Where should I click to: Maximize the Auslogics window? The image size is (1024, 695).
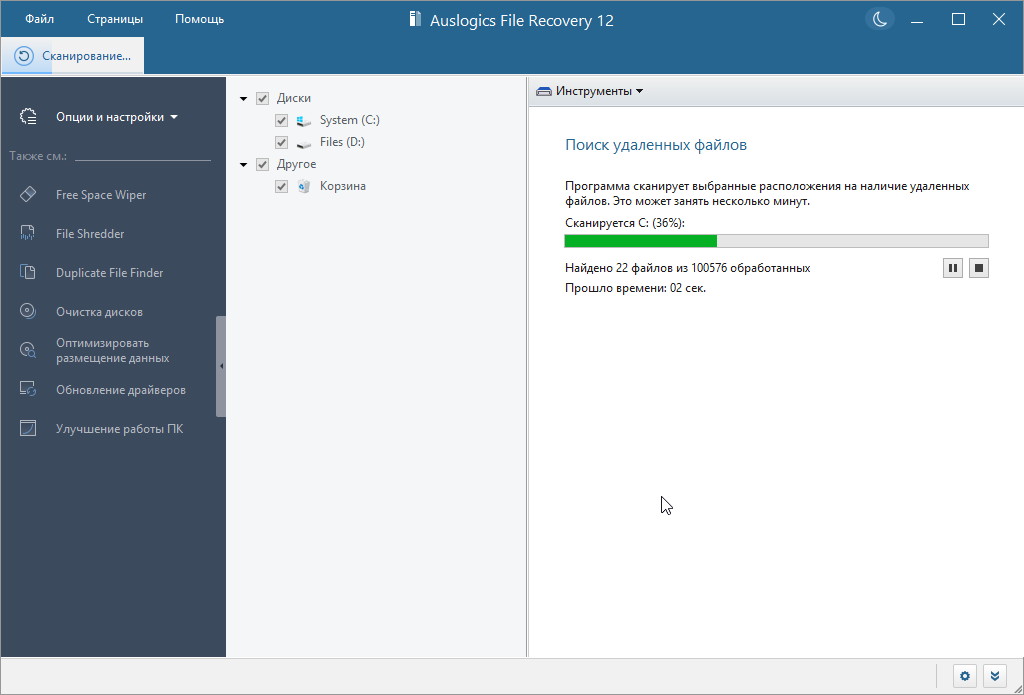[x=958, y=20]
